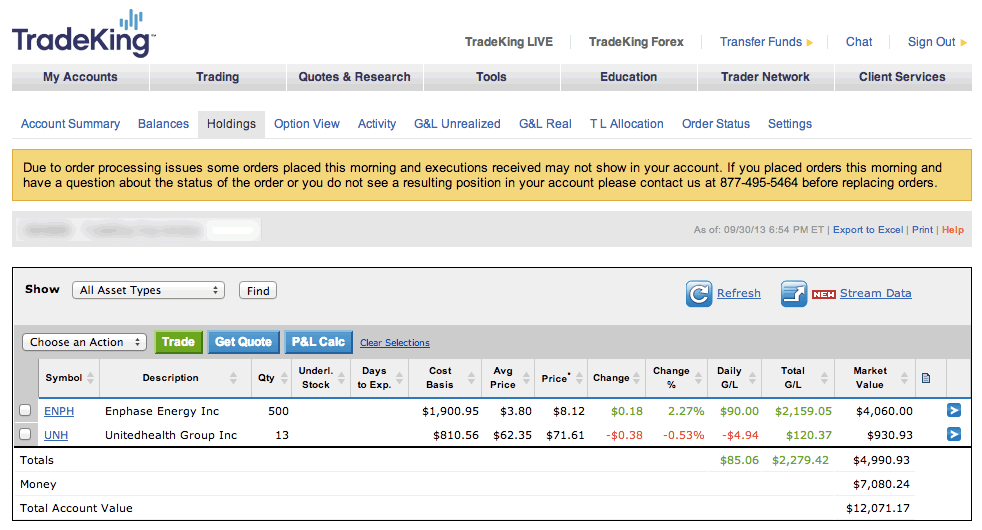The height and width of the screenshot is (530, 982).
Task: Click the TradeKing logo
Action: 83,34
